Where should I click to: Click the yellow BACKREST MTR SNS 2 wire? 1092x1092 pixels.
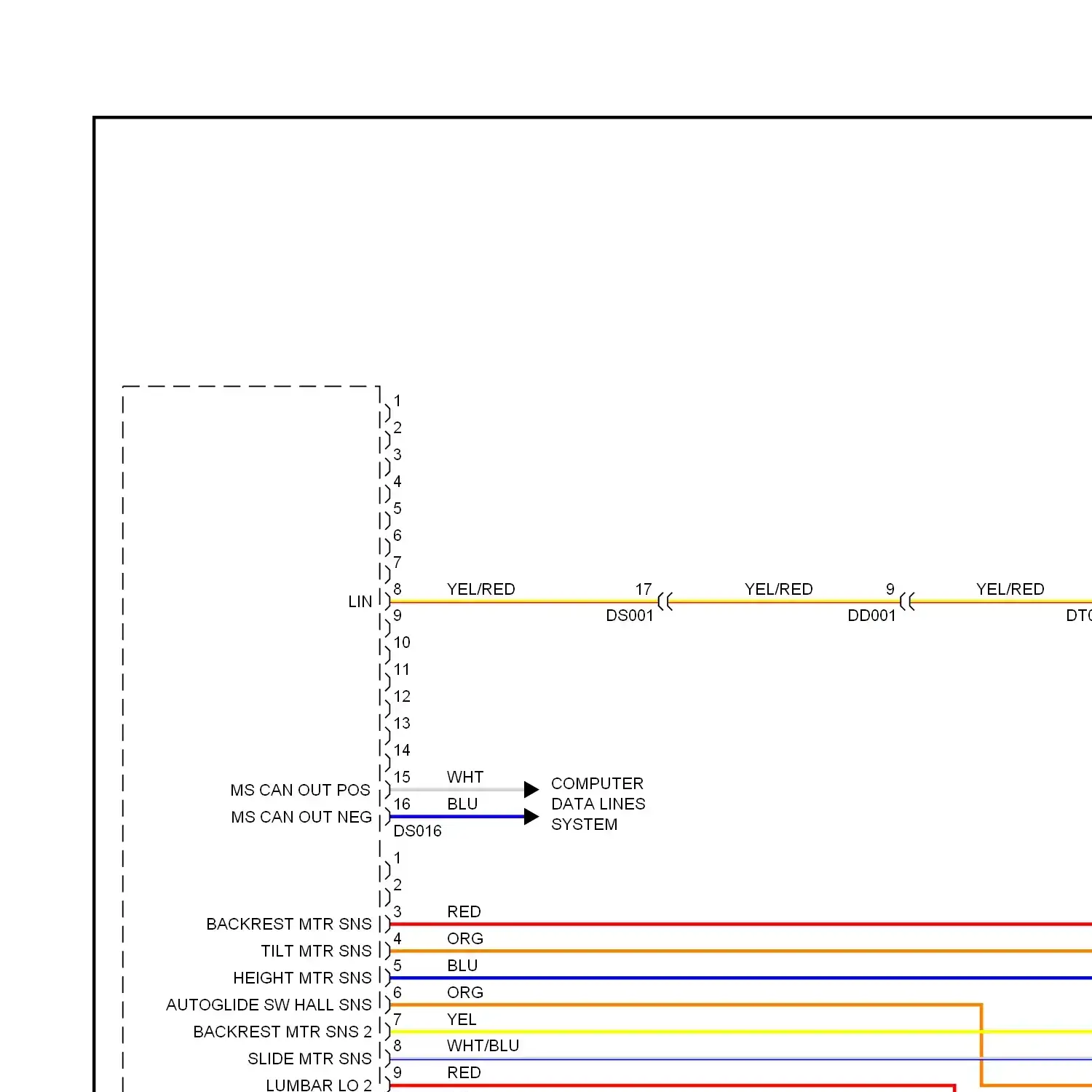(x=741, y=1032)
